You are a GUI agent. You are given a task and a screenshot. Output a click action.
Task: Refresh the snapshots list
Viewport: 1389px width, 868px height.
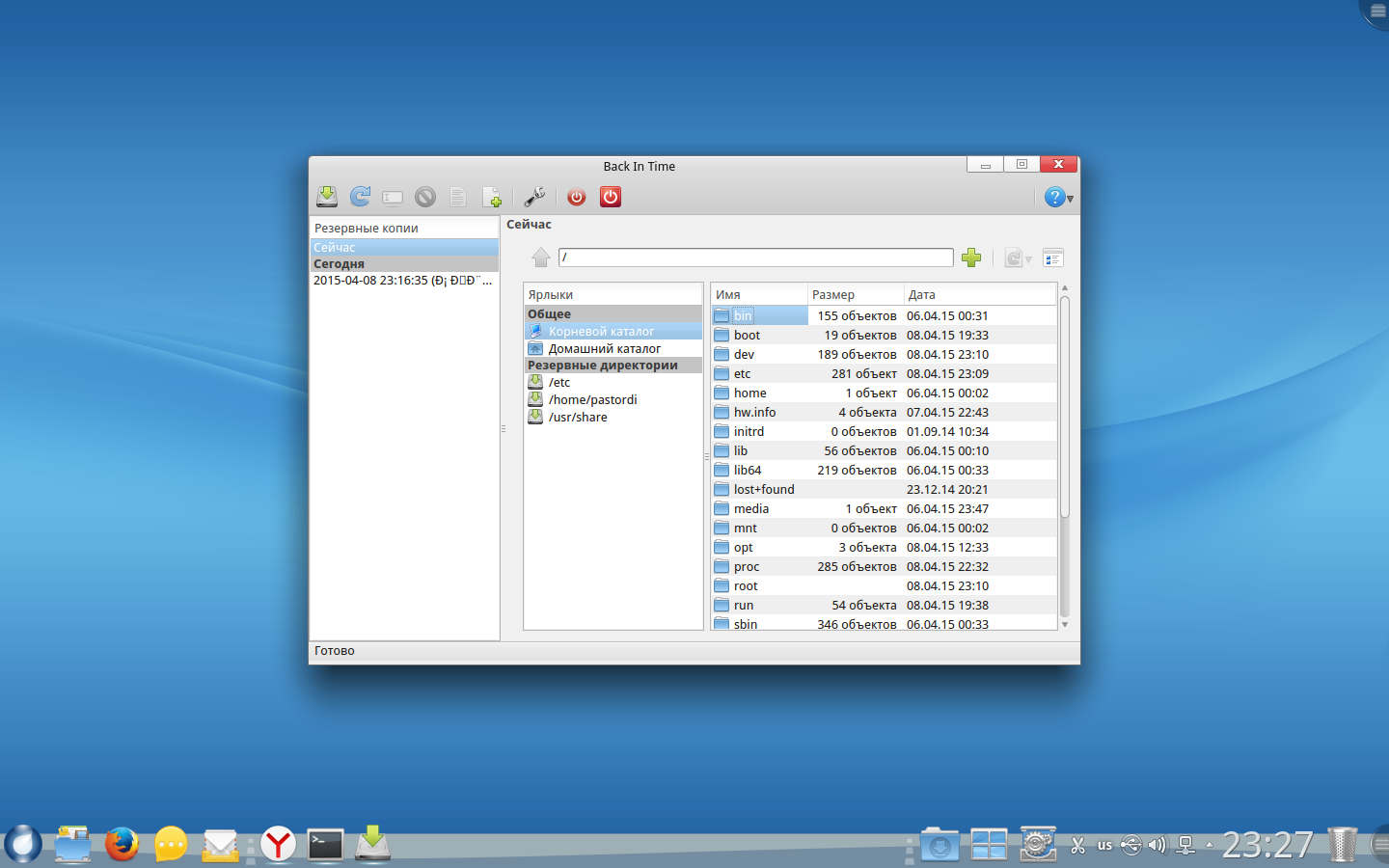click(360, 197)
